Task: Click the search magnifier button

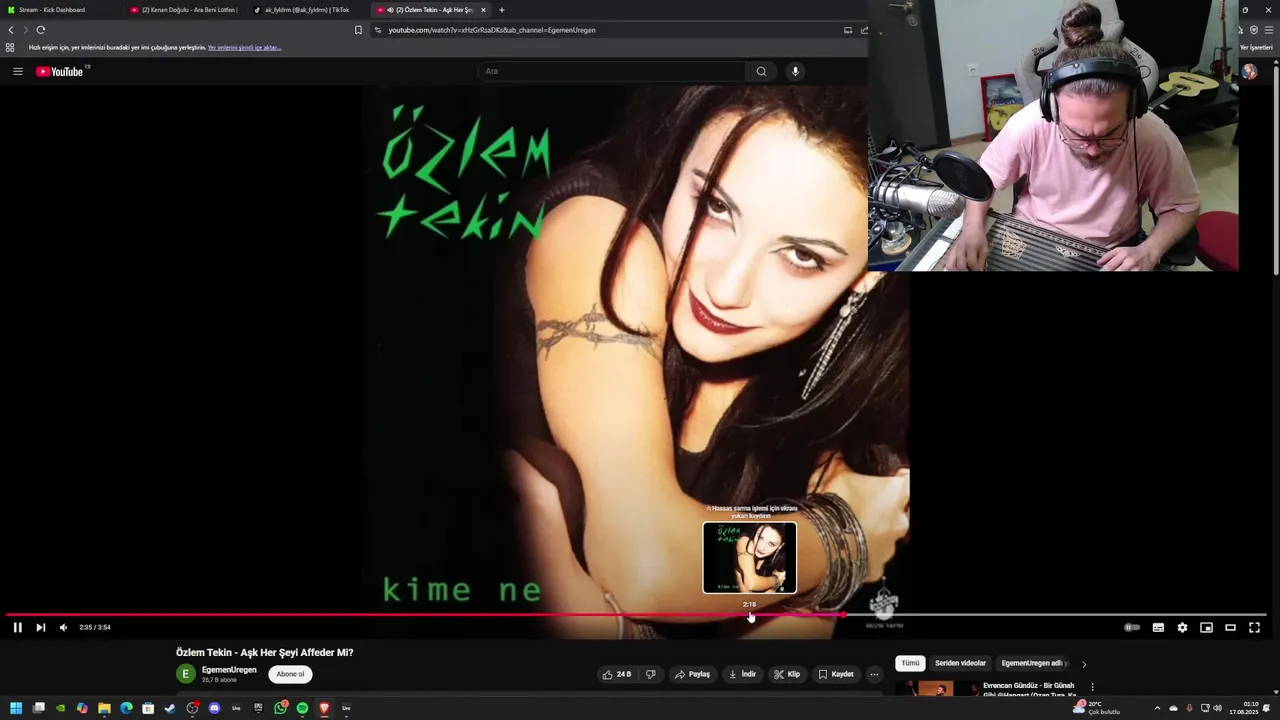Action: [x=761, y=71]
